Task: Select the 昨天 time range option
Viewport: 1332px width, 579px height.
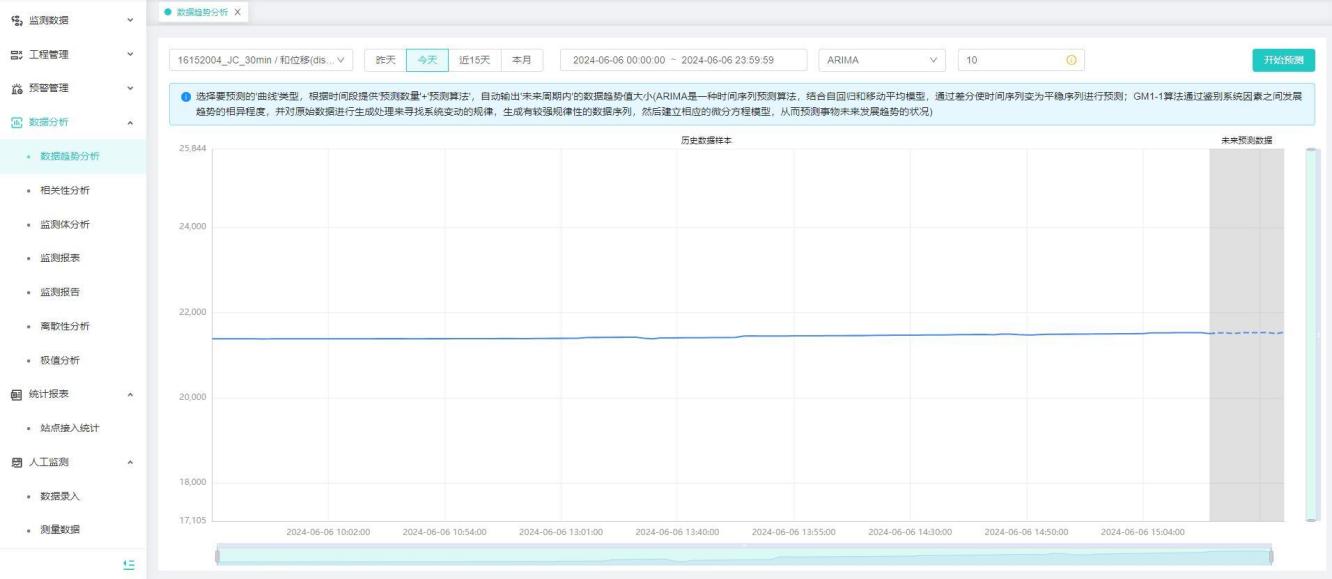Action: pyautogui.click(x=384, y=61)
